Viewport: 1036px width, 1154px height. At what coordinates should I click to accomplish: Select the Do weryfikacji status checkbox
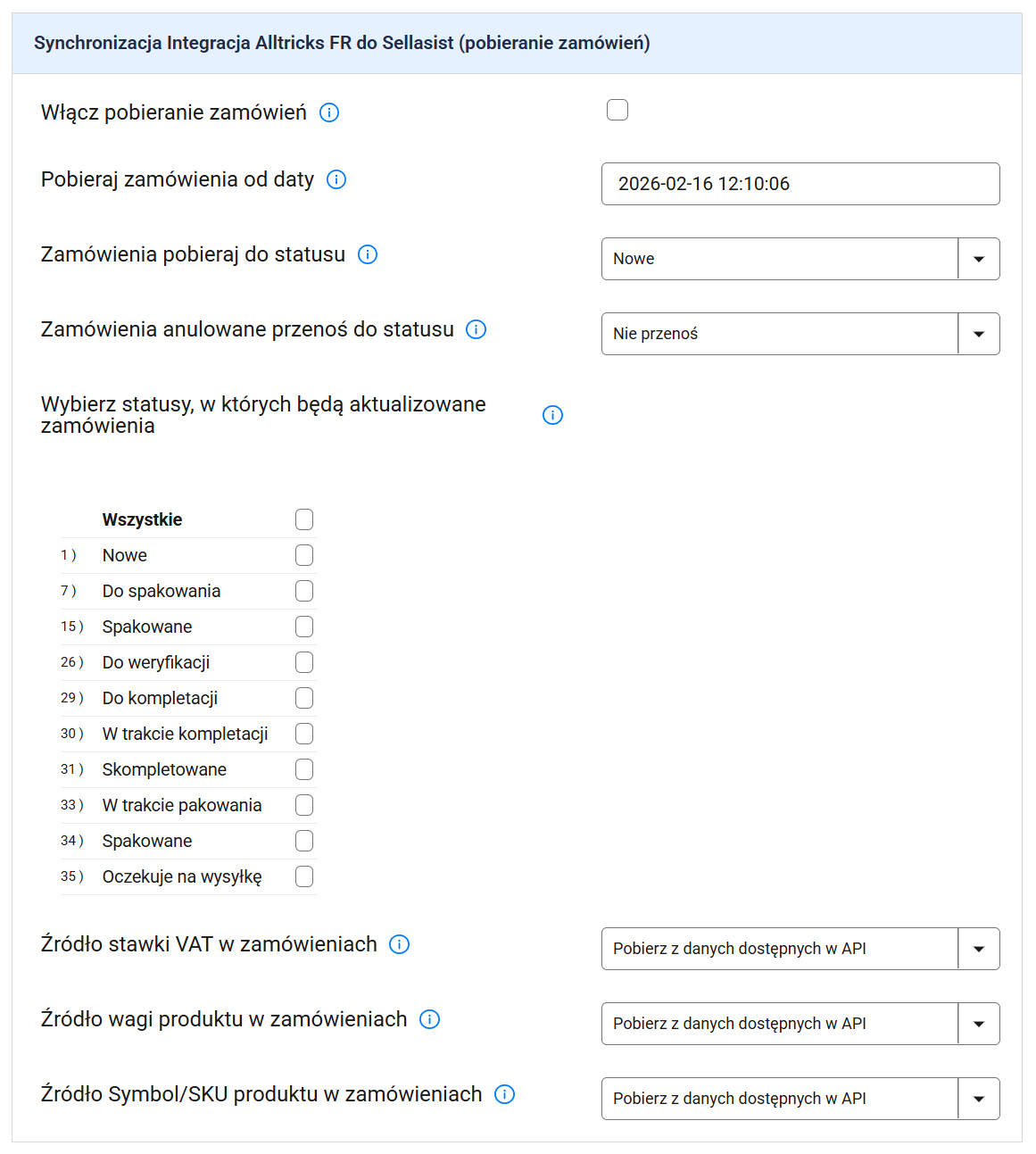tap(304, 662)
